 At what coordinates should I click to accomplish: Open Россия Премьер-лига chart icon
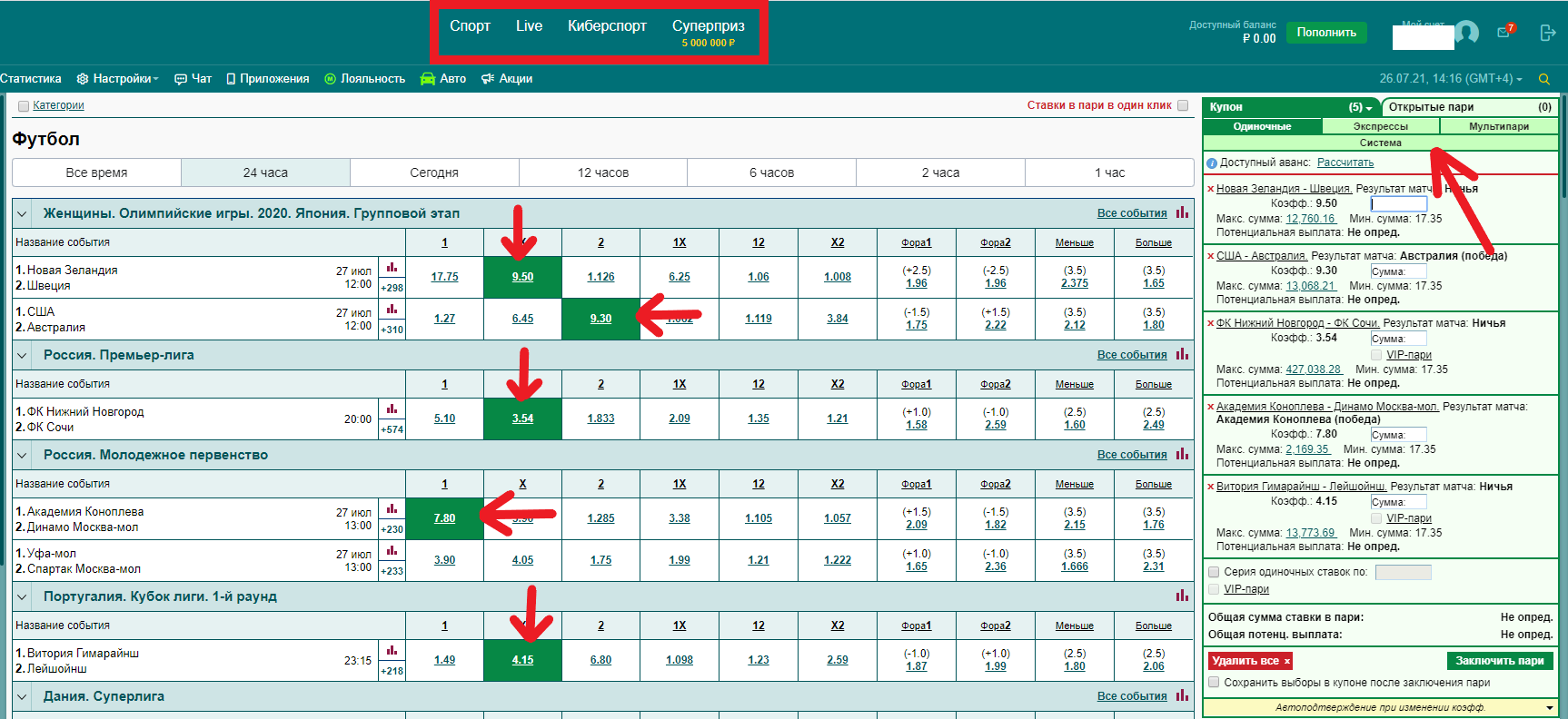(1182, 354)
